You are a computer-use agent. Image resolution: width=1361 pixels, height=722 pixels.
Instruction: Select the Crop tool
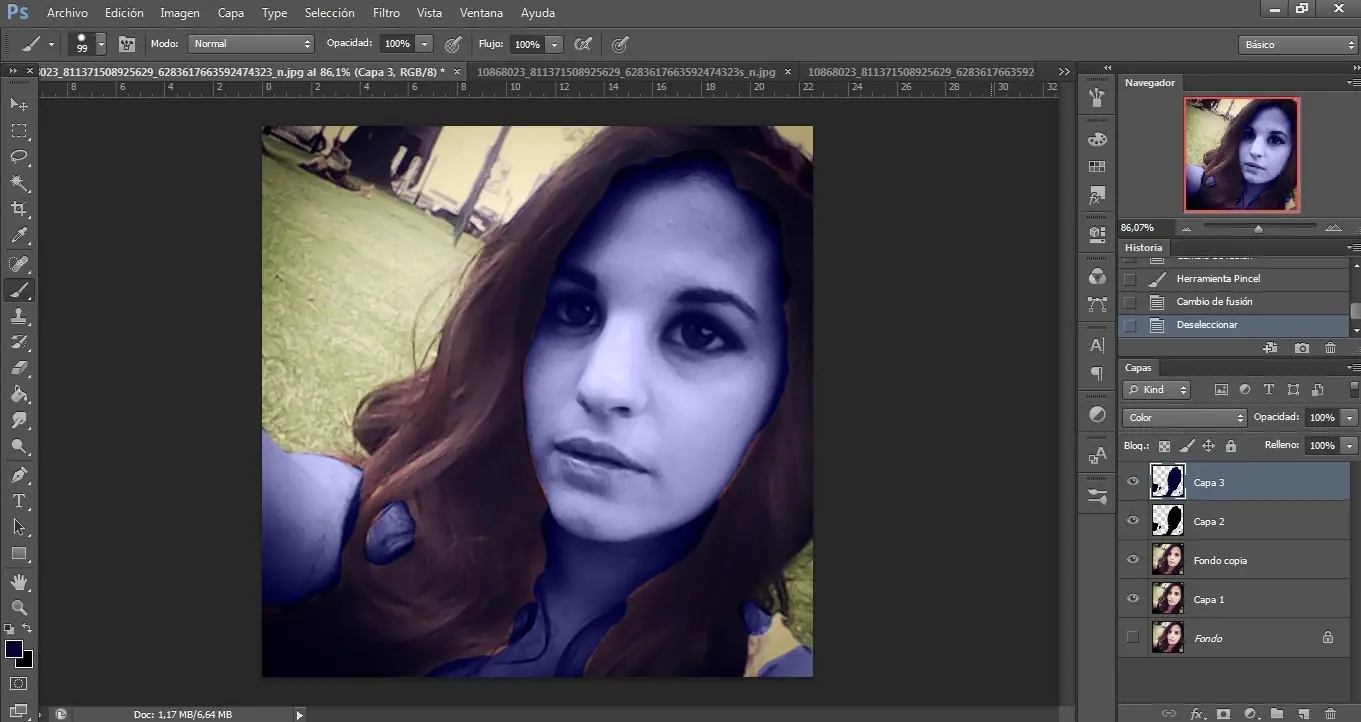tap(19, 209)
